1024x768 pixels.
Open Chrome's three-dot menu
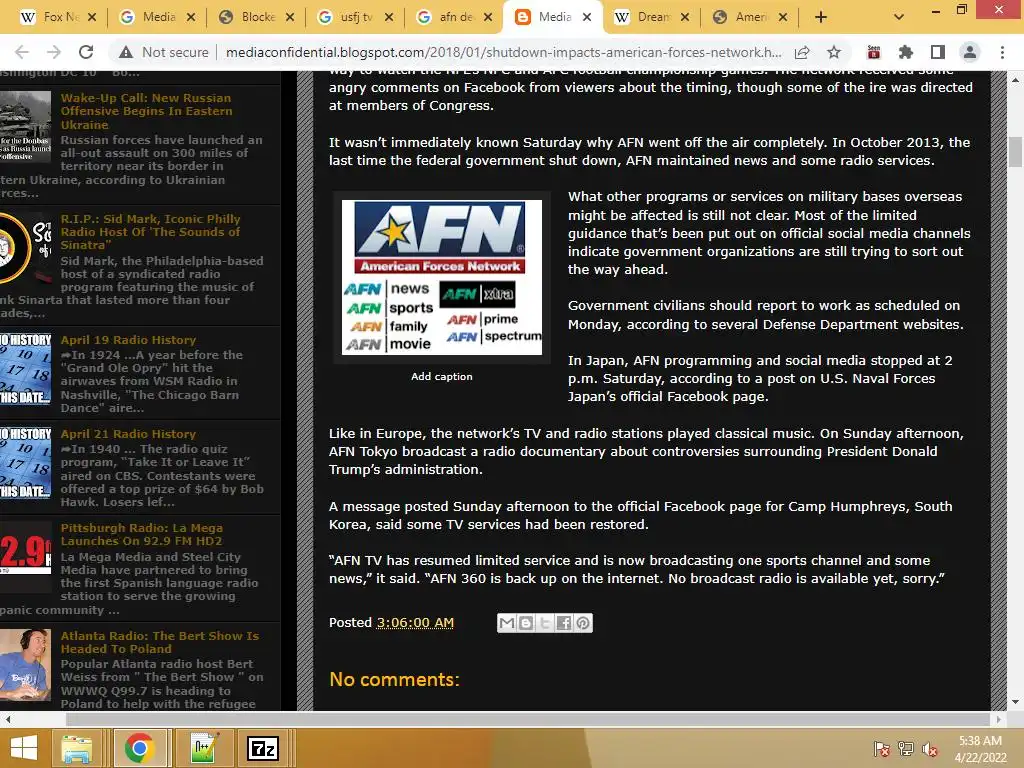pos(1002,52)
